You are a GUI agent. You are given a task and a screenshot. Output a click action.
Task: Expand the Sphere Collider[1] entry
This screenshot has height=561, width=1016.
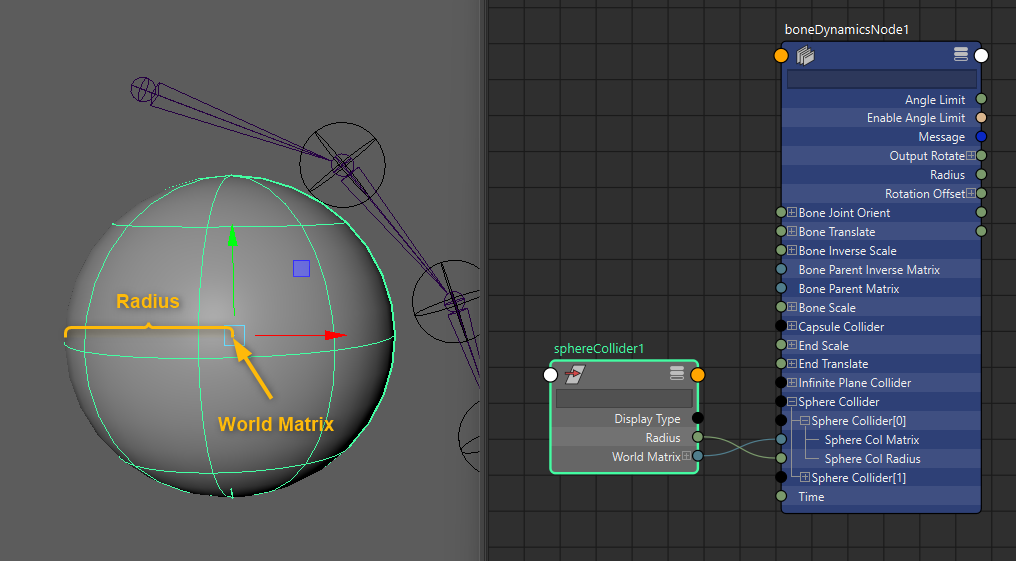click(x=805, y=478)
